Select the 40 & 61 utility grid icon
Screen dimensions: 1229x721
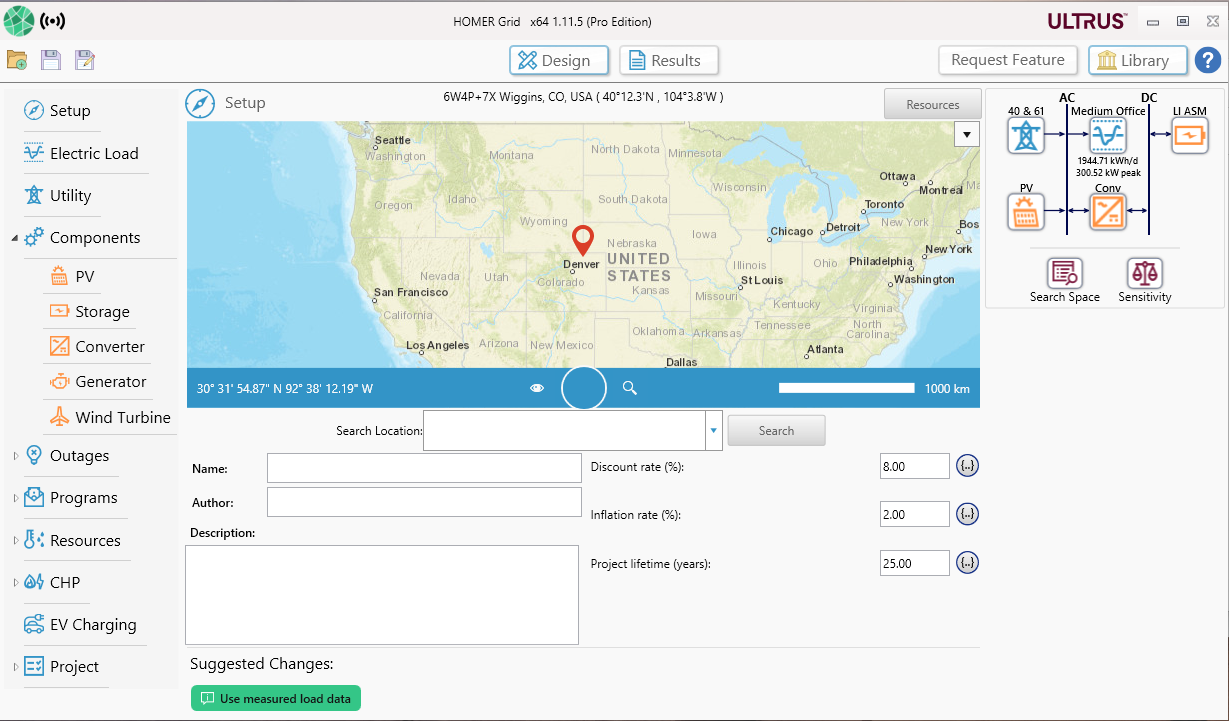click(x=1025, y=134)
